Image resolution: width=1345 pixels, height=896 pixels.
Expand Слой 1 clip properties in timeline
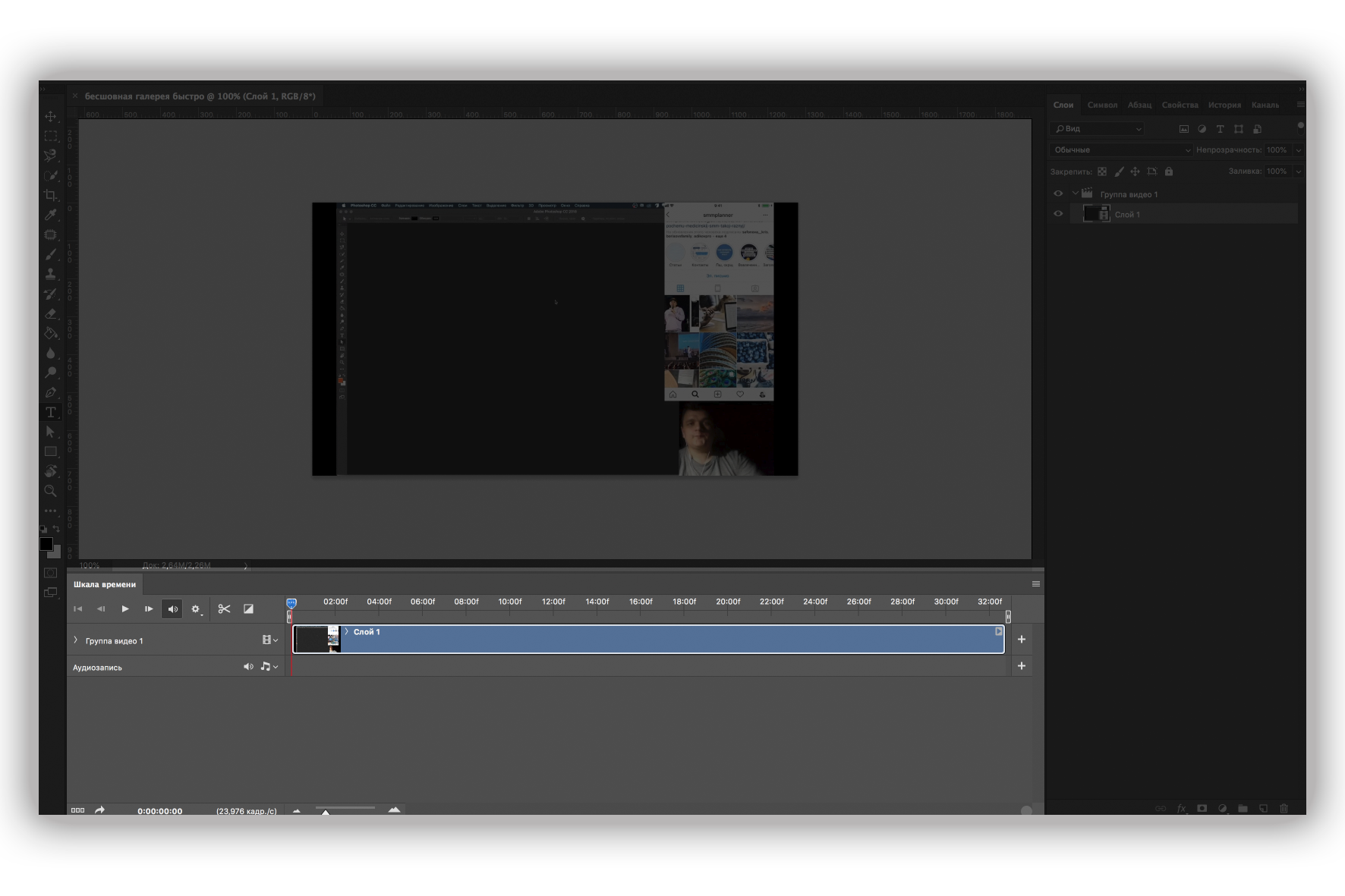(346, 631)
